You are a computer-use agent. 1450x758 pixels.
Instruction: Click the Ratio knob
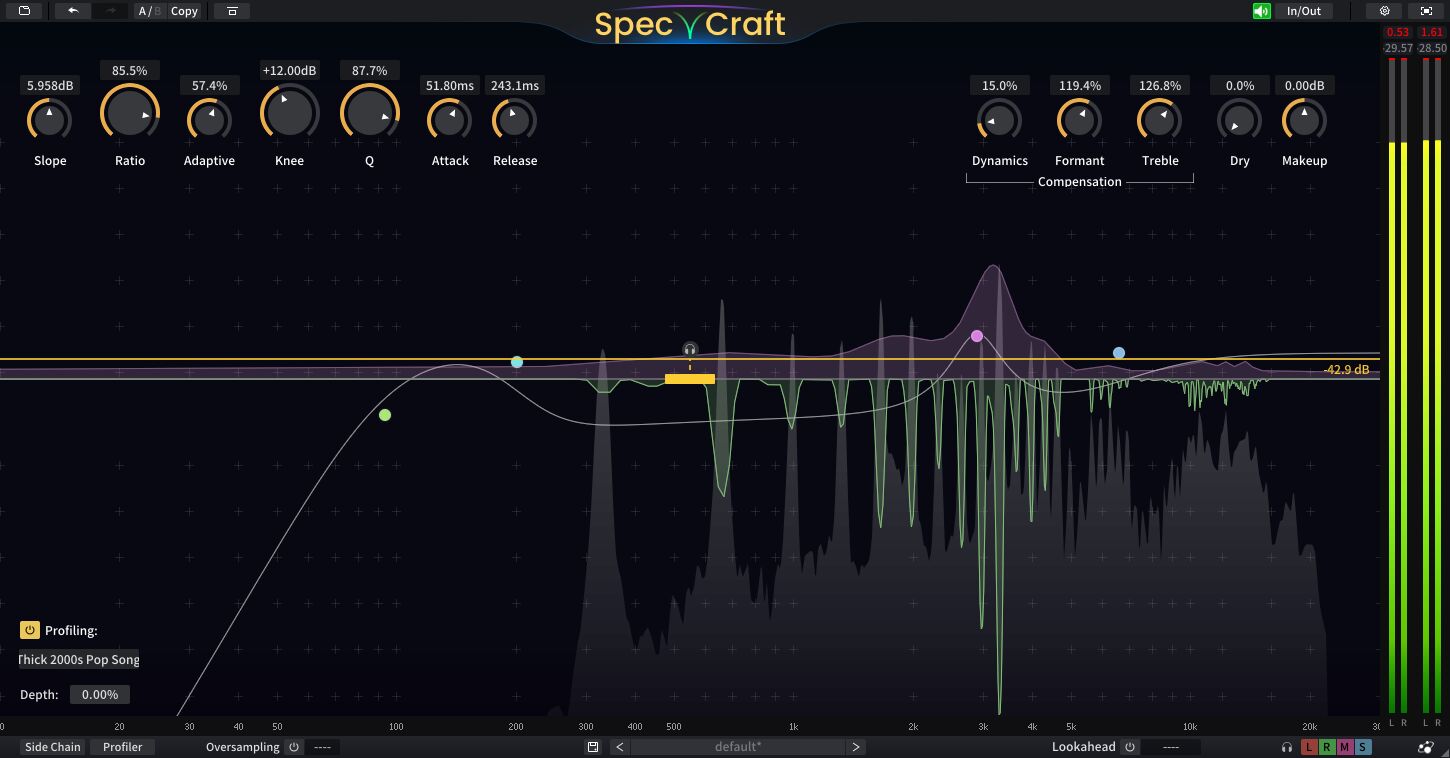click(x=130, y=114)
